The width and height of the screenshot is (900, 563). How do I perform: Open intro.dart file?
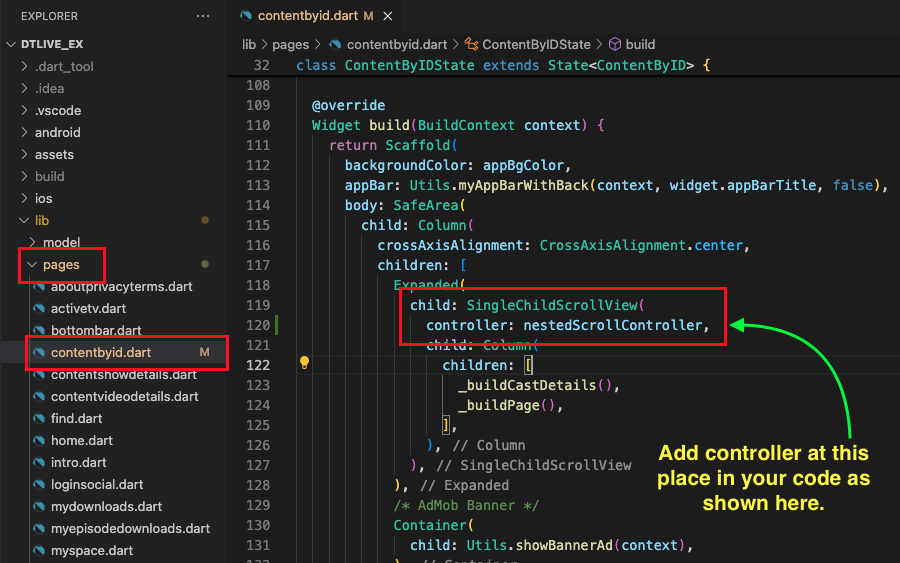click(x=79, y=463)
